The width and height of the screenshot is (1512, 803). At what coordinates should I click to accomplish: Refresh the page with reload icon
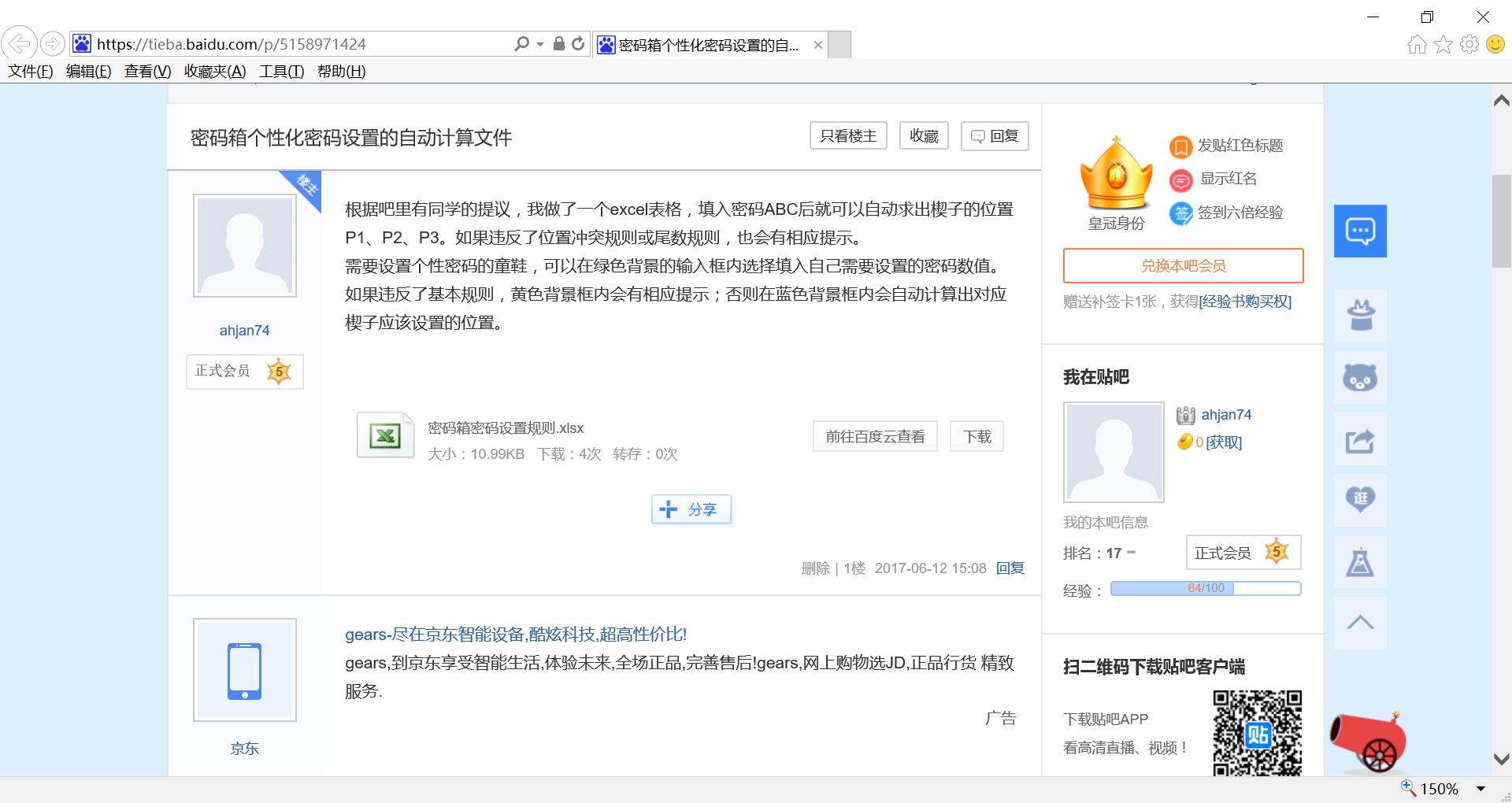(578, 44)
